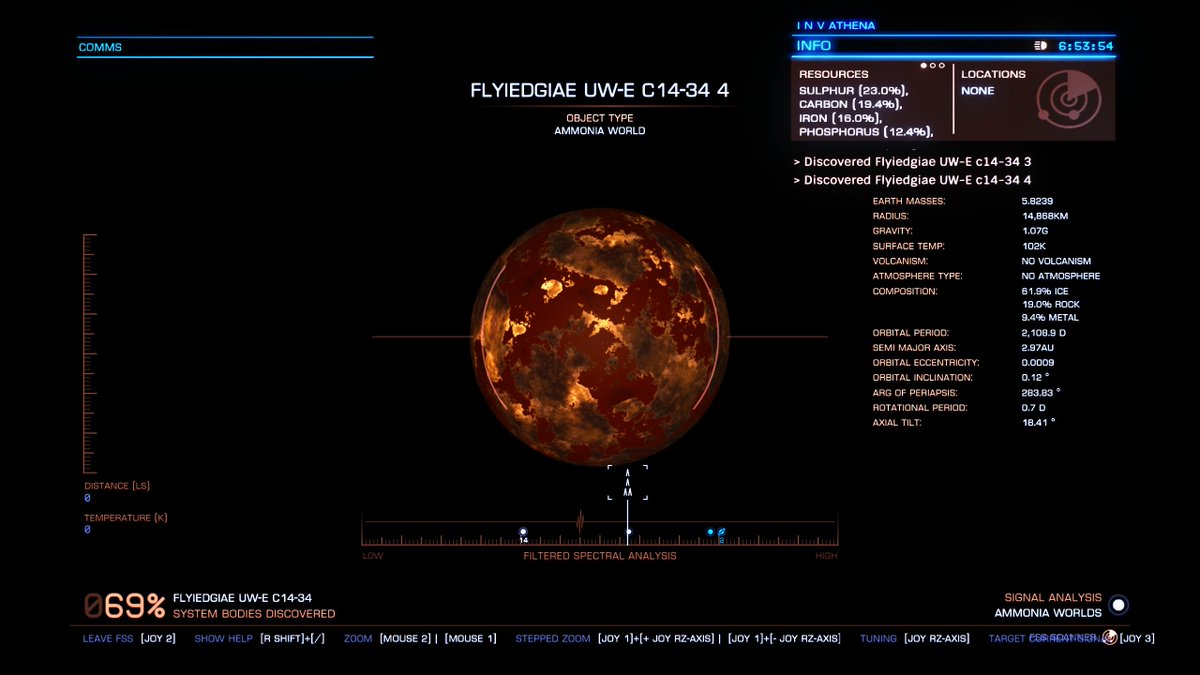Click the LEAVE FSS prompt
Screen dimensions: 1200x675
[x=129, y=638]
